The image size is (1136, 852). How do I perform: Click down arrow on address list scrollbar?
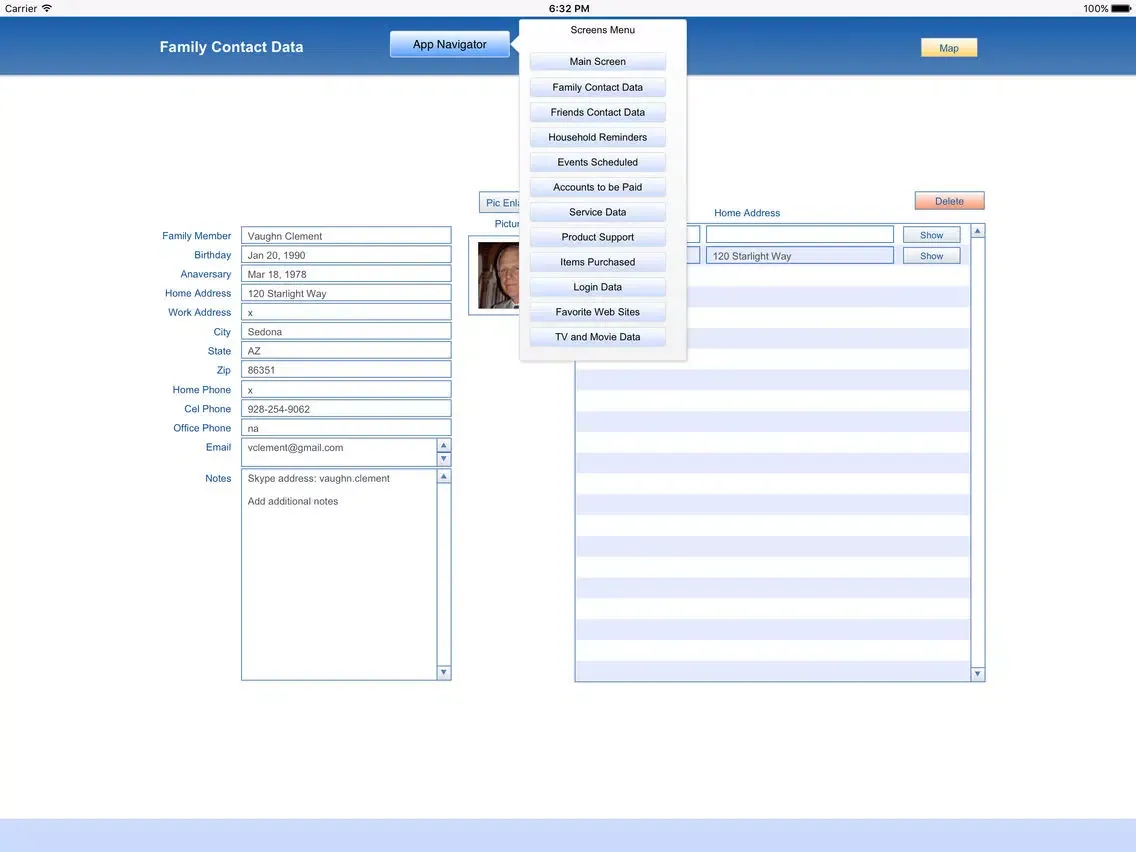(x=977, y=674)
